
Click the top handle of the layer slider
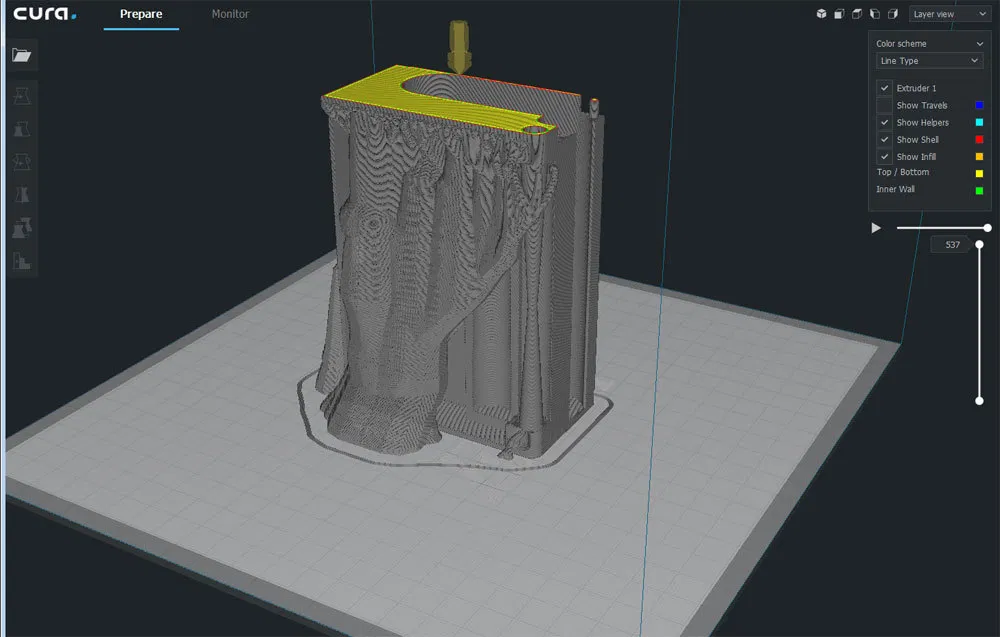click(980, 244)
